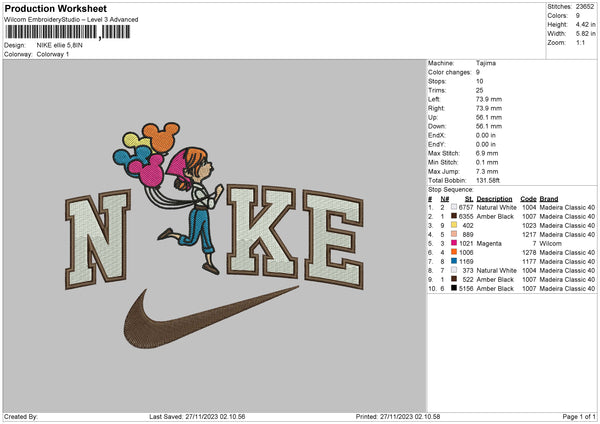This screenshot has width=600, height=424.
Task: Click the Stops value 10
Action: pyautogui.click(x=479, y=81)
